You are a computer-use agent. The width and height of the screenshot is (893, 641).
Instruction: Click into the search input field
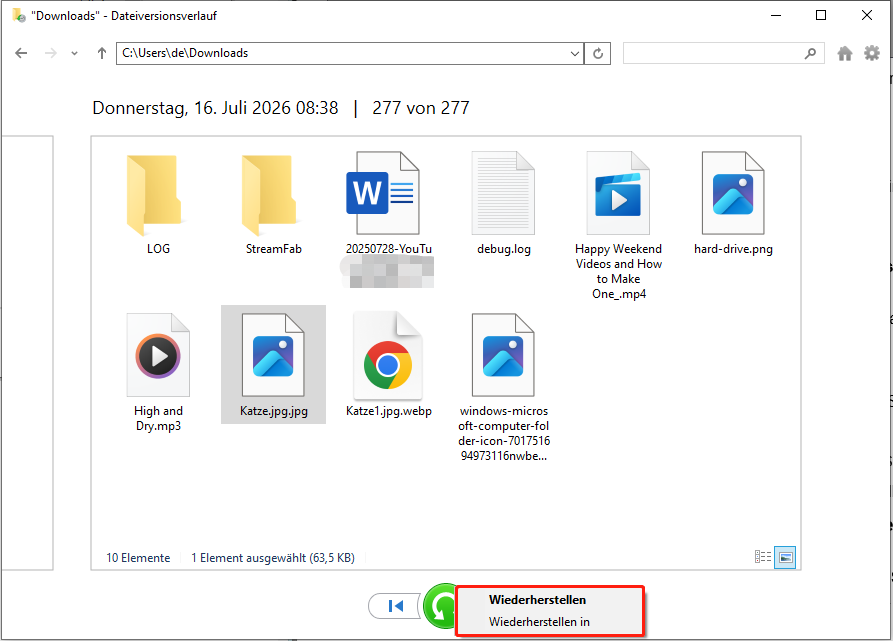[713, 54]
